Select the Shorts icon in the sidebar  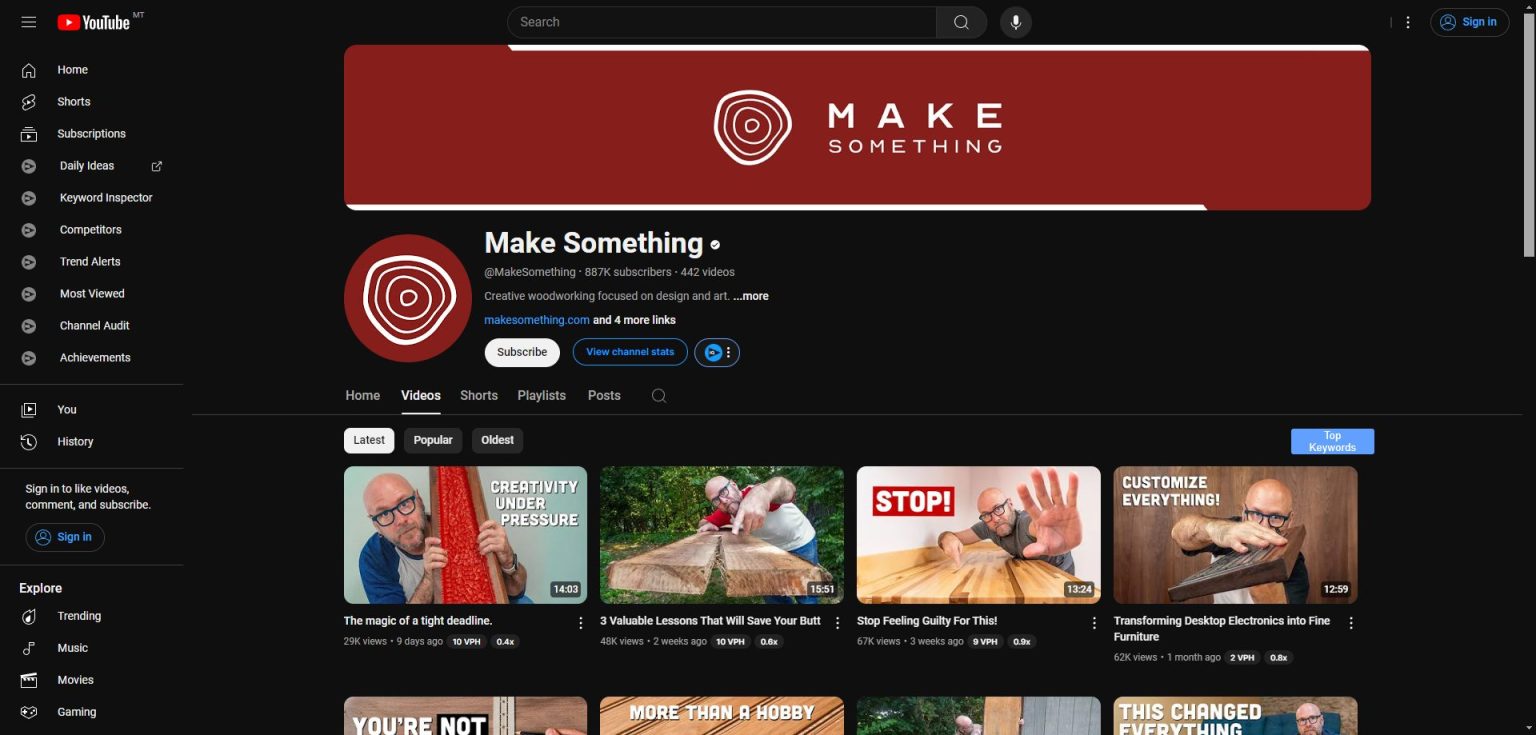(x=28, y=101)
